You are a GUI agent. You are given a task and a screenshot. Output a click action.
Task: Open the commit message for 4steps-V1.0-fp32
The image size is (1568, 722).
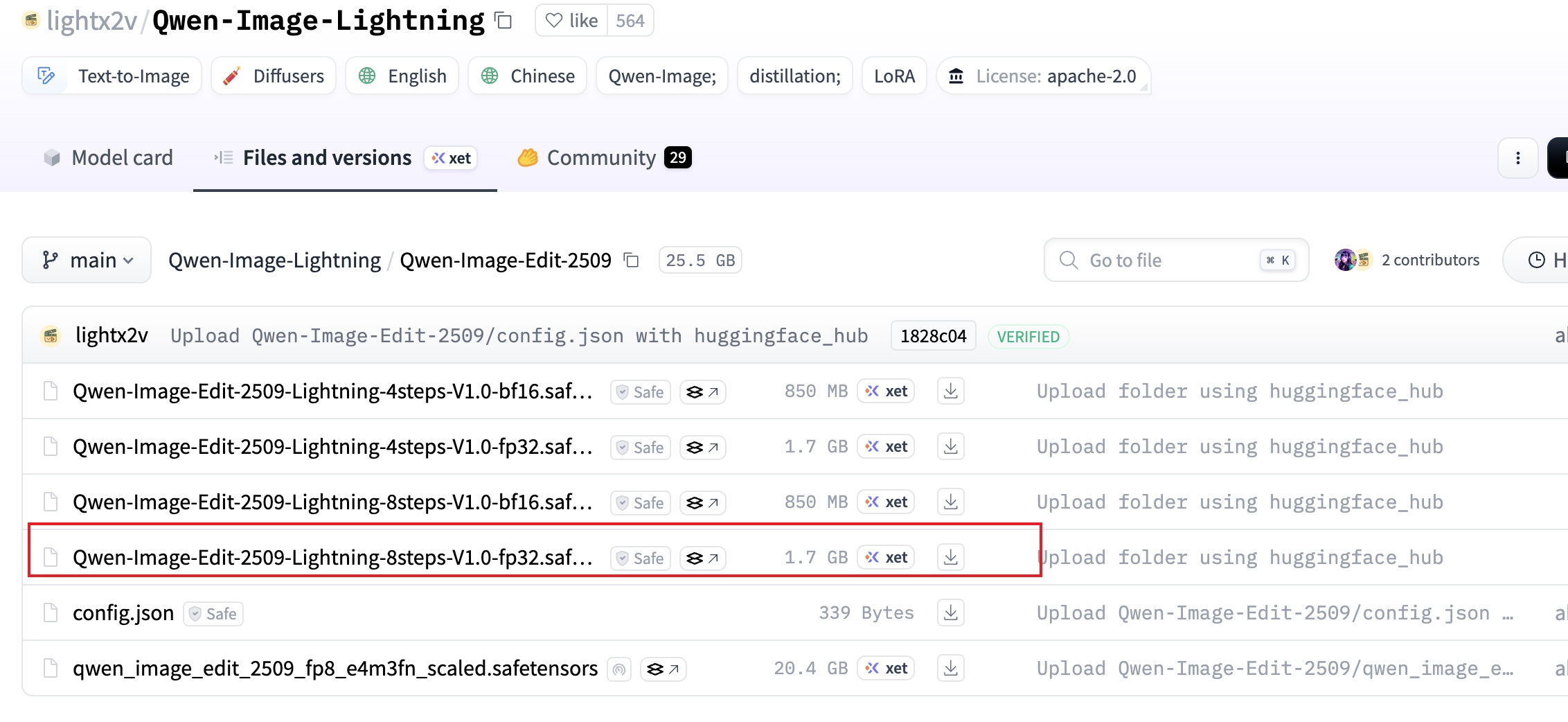point(1240,446)
